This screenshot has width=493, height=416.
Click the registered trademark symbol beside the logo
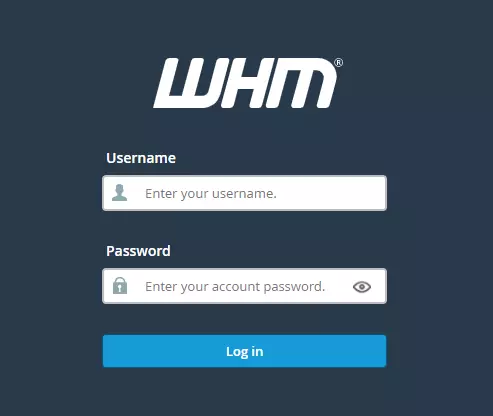[338, 63]
